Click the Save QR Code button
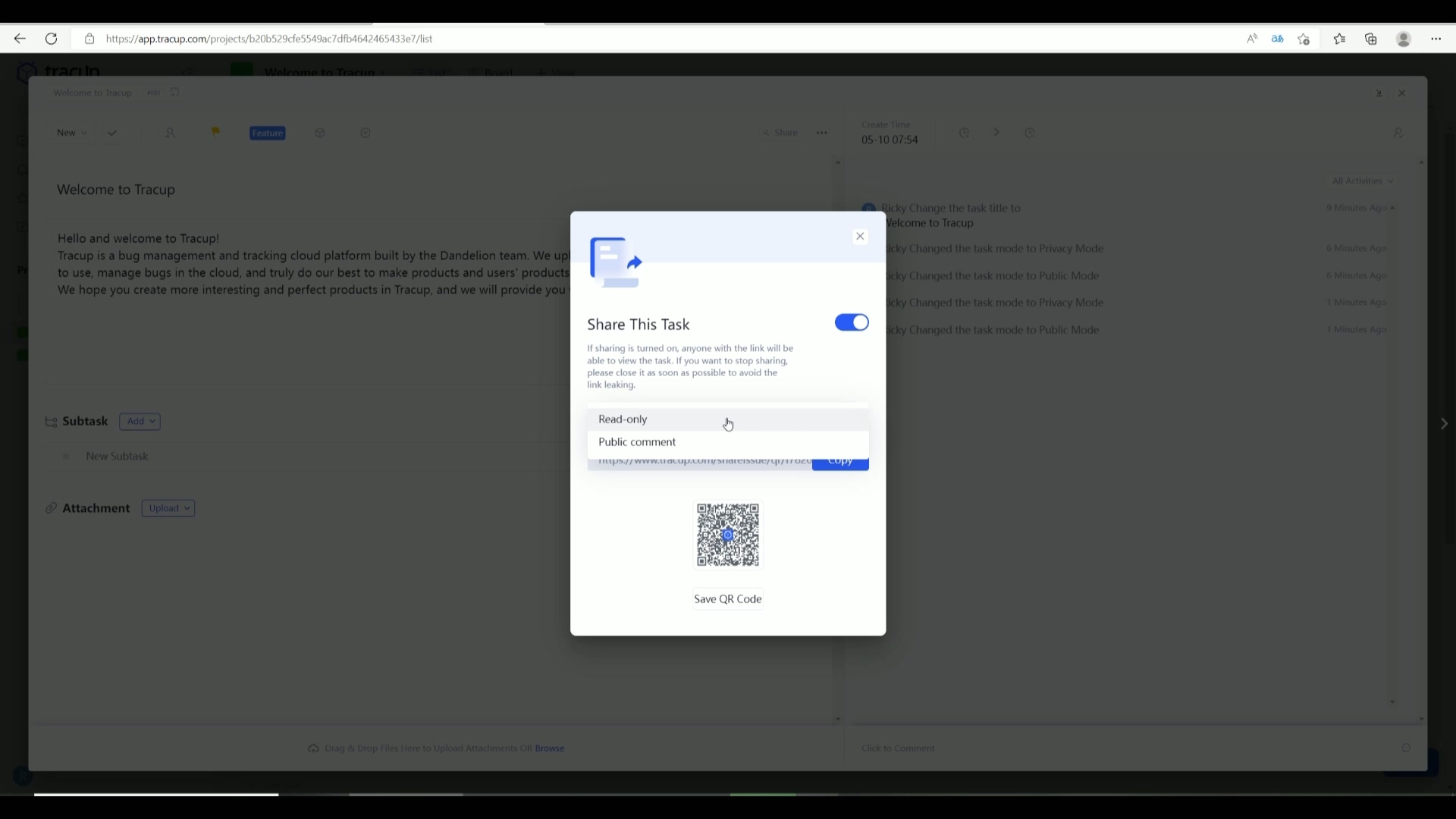This screenshot has width=1456, height=819. [727, 598]
